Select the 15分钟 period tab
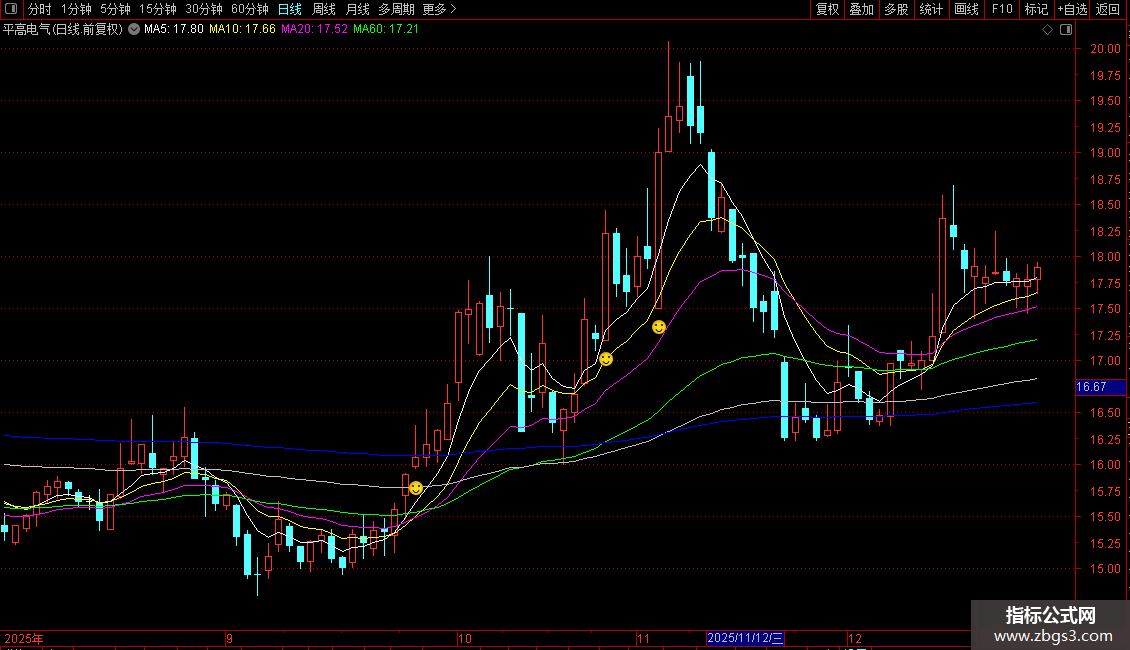 click(x=158, y=9)
